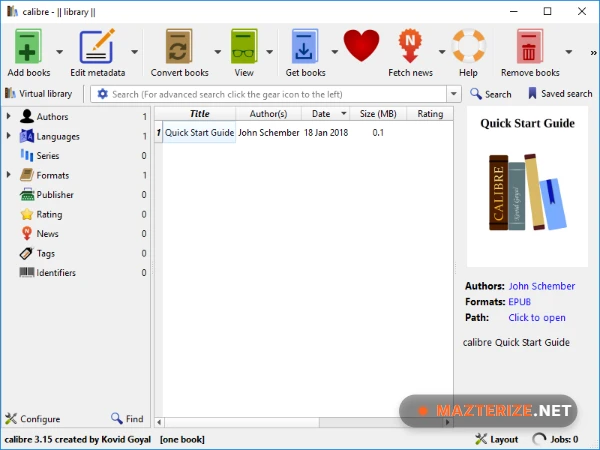
Task: Select the Authors category in the tag browser
Action: click(52, 116)
